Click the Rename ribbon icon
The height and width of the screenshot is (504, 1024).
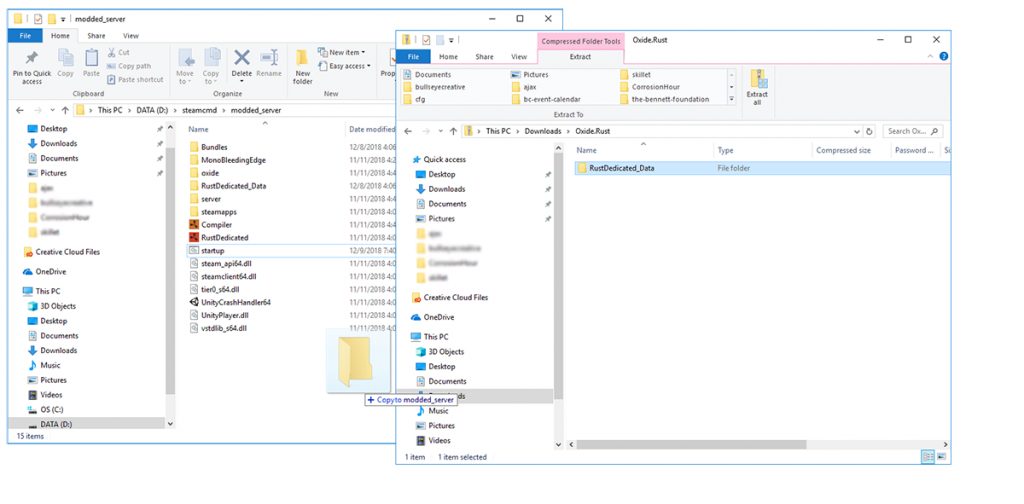(x=268, y=63)
